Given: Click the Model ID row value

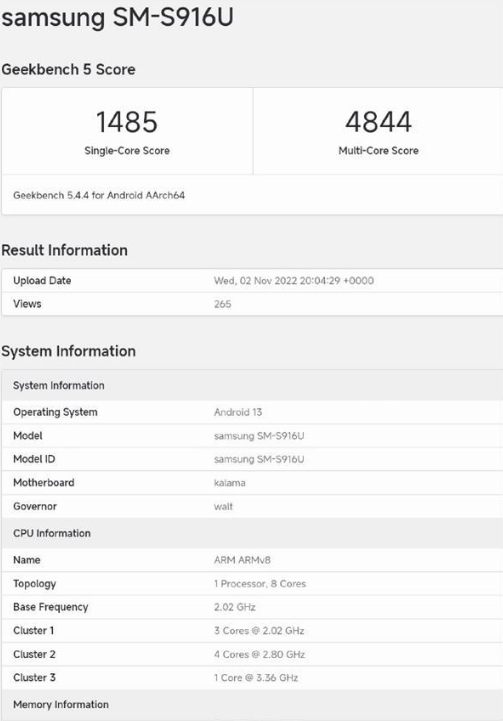Looking at the screenshot, I should pyautogui.click(x=259, y=459).
